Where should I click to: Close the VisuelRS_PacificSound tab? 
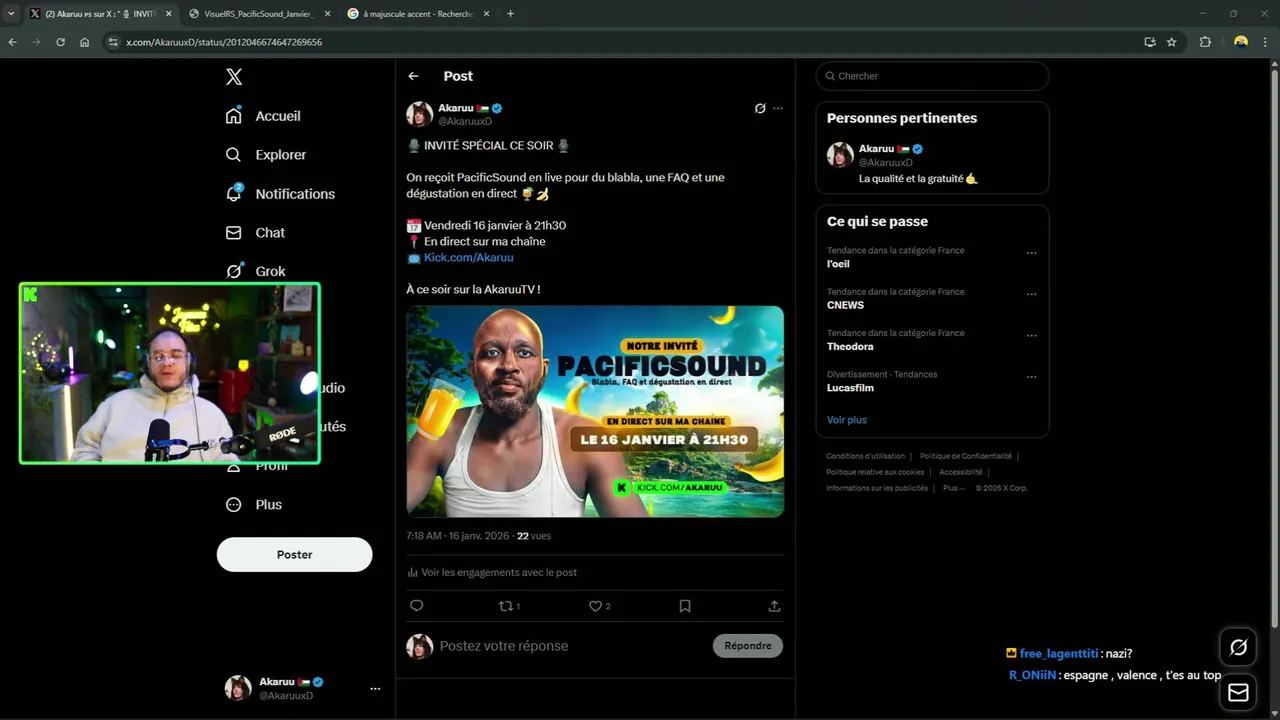pyautogui.click(x=327, y=14)
